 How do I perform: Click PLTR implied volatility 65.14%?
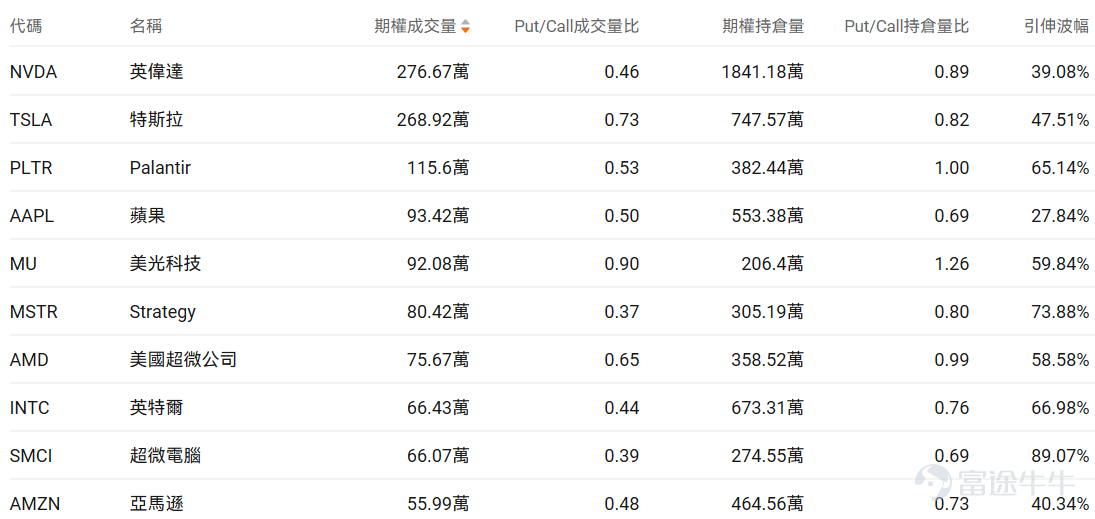pos(1060,168)
